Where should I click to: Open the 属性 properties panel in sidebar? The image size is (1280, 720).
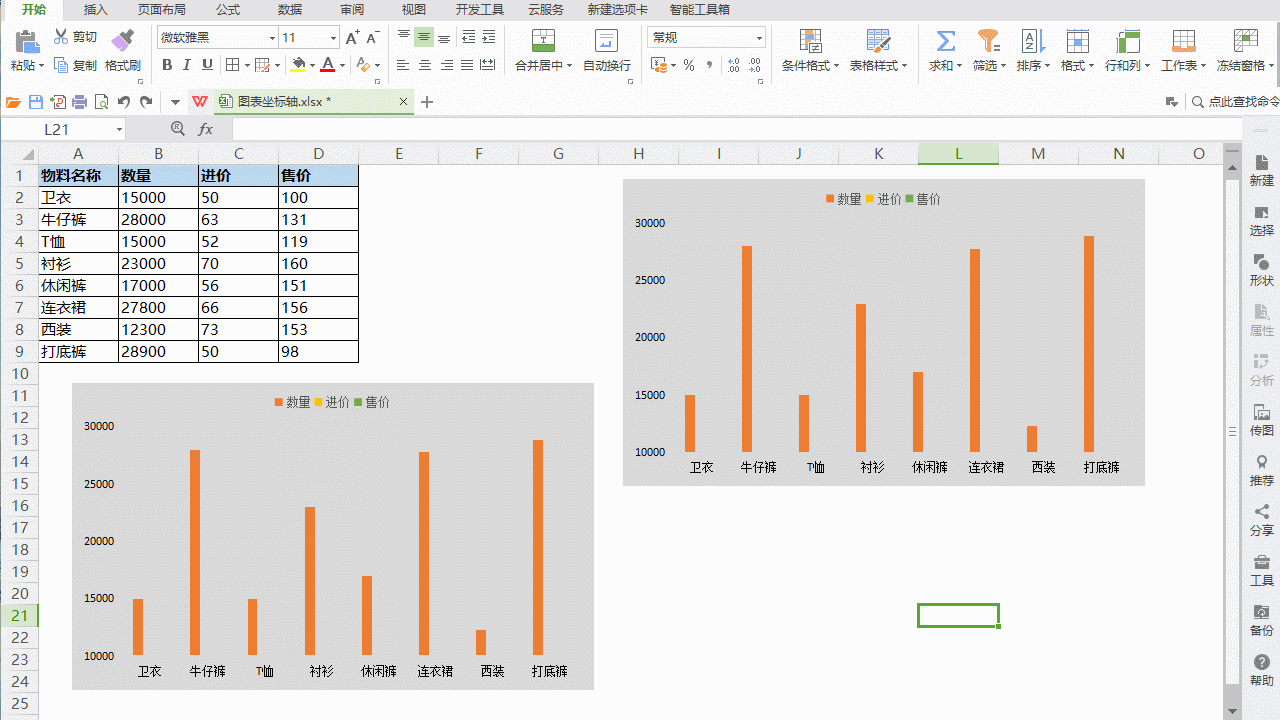pyautogui.click(x=1261, y=322)
